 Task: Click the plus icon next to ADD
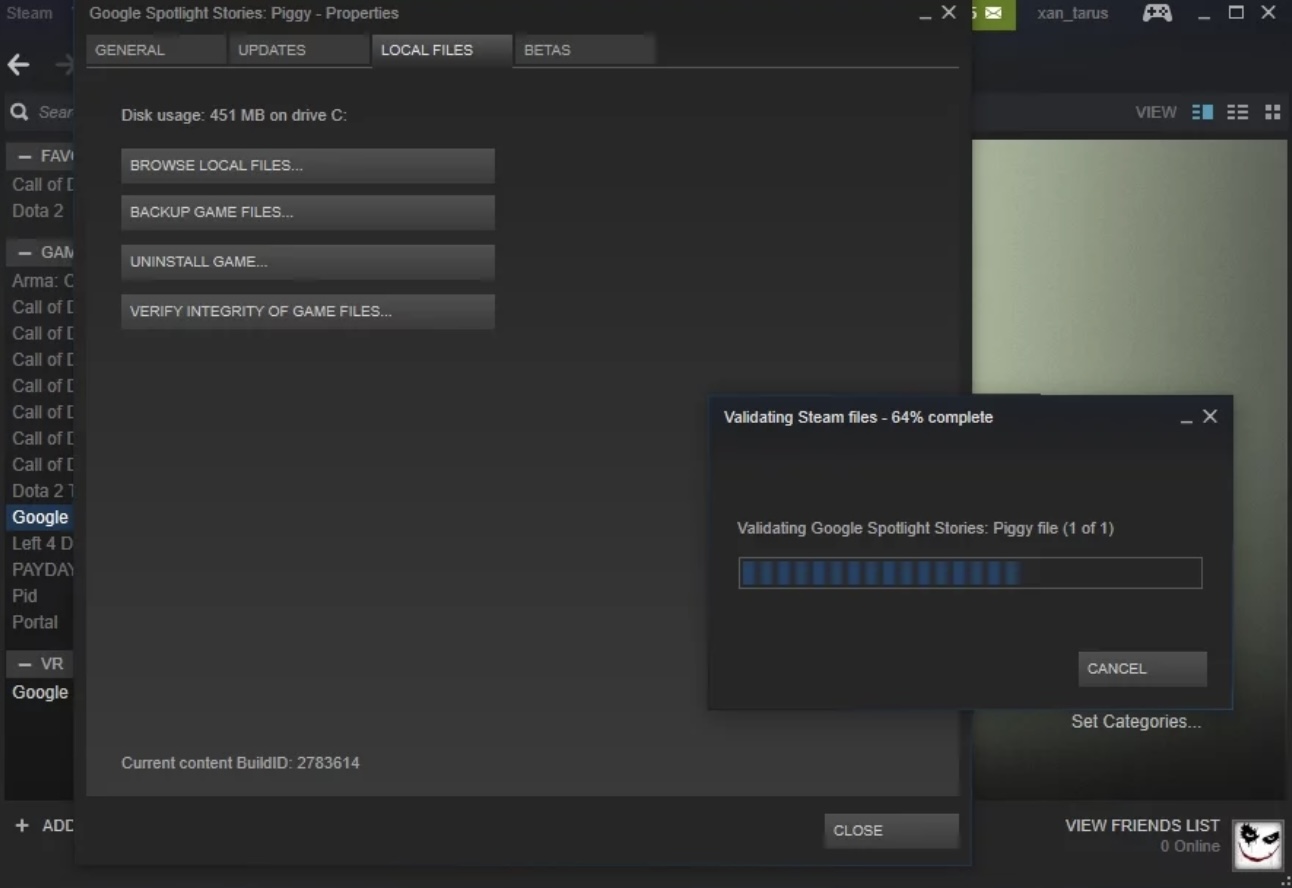pos(22,825)
